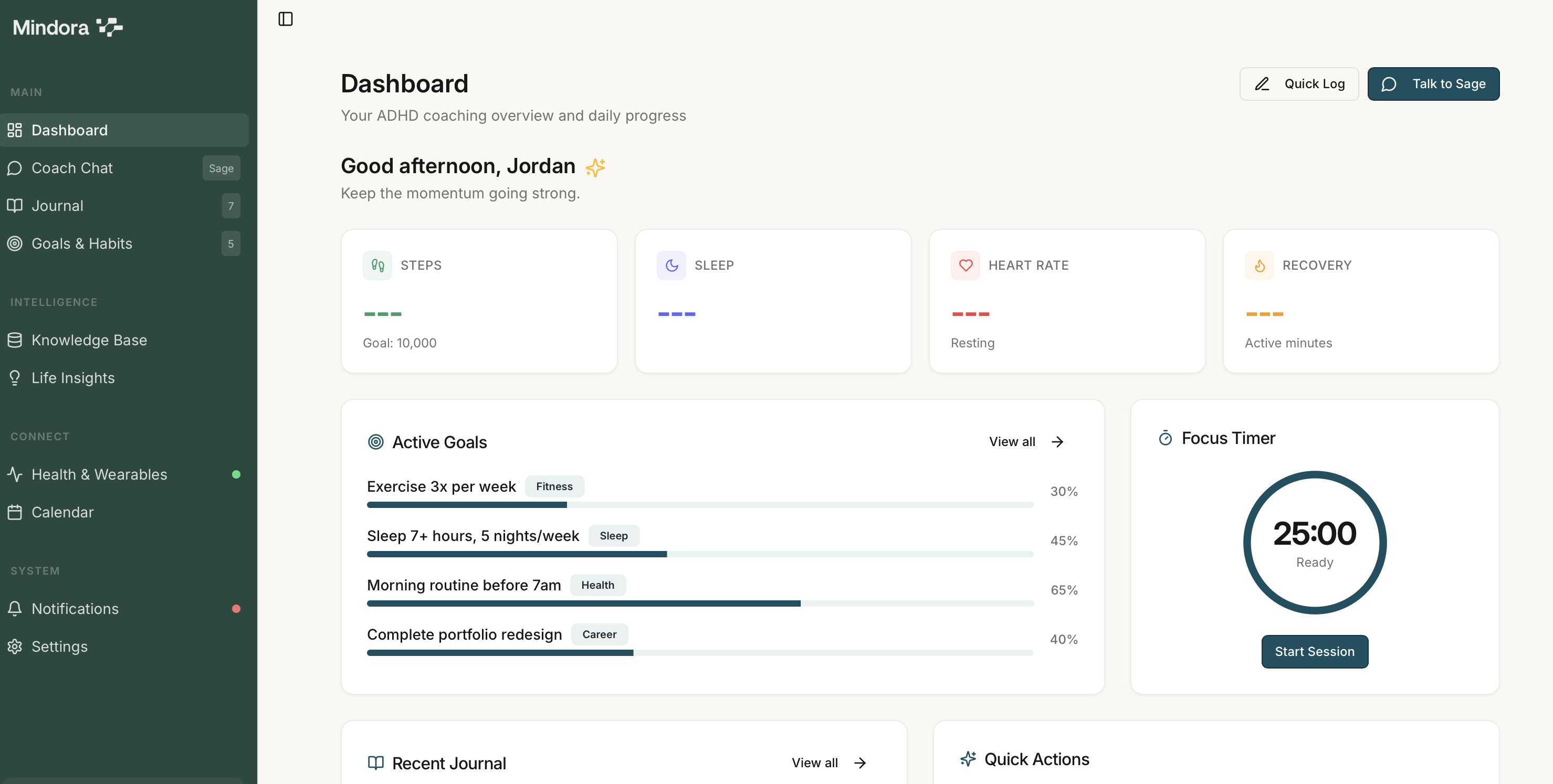Open the Knowledge Base page

89,341
